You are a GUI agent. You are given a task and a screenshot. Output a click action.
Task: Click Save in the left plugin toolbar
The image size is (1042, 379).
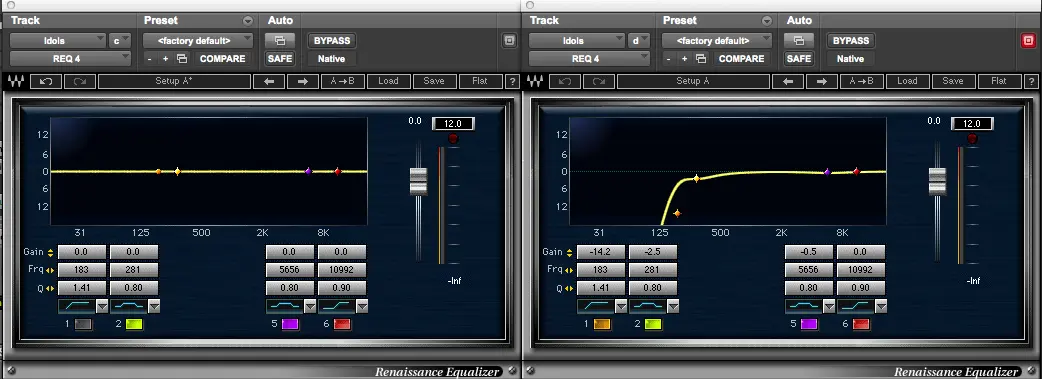(434, 81)
